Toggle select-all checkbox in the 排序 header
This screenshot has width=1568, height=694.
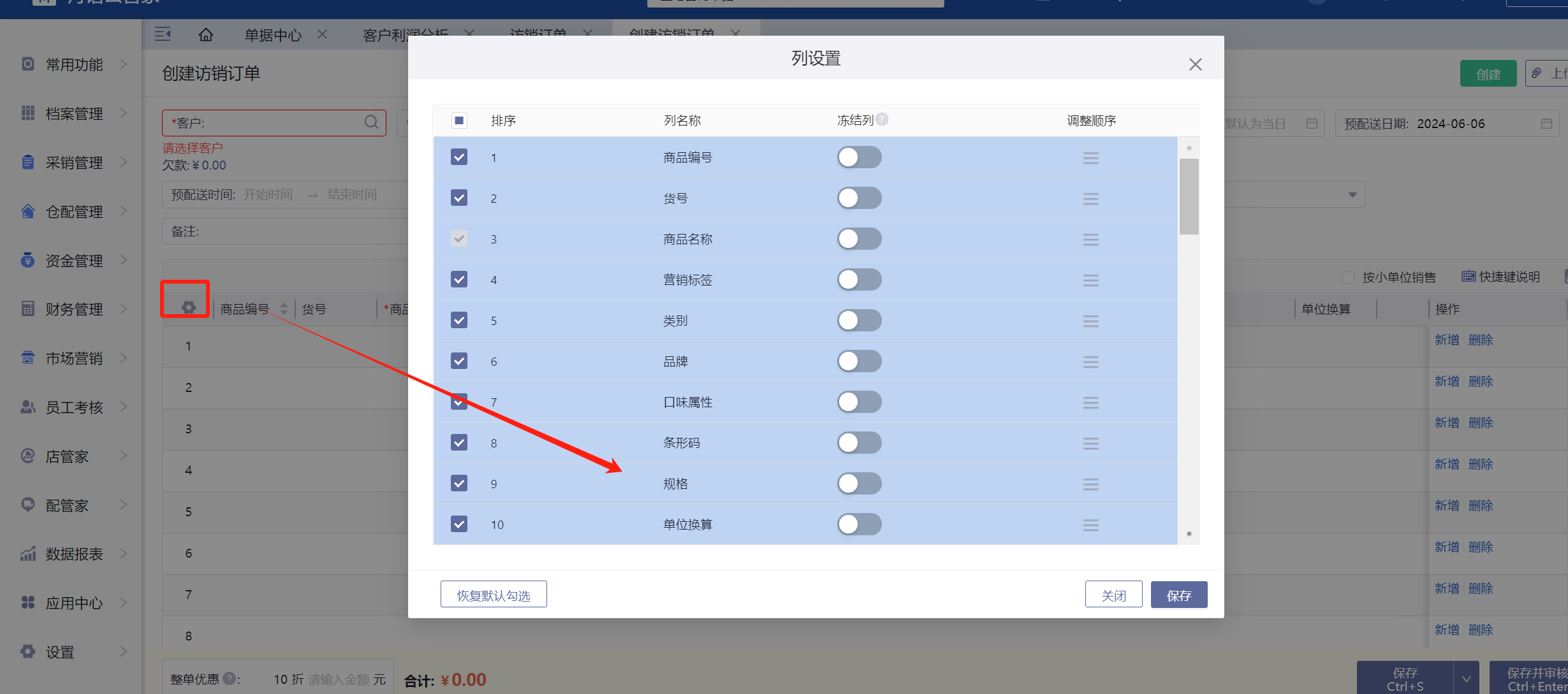(459, 120)
